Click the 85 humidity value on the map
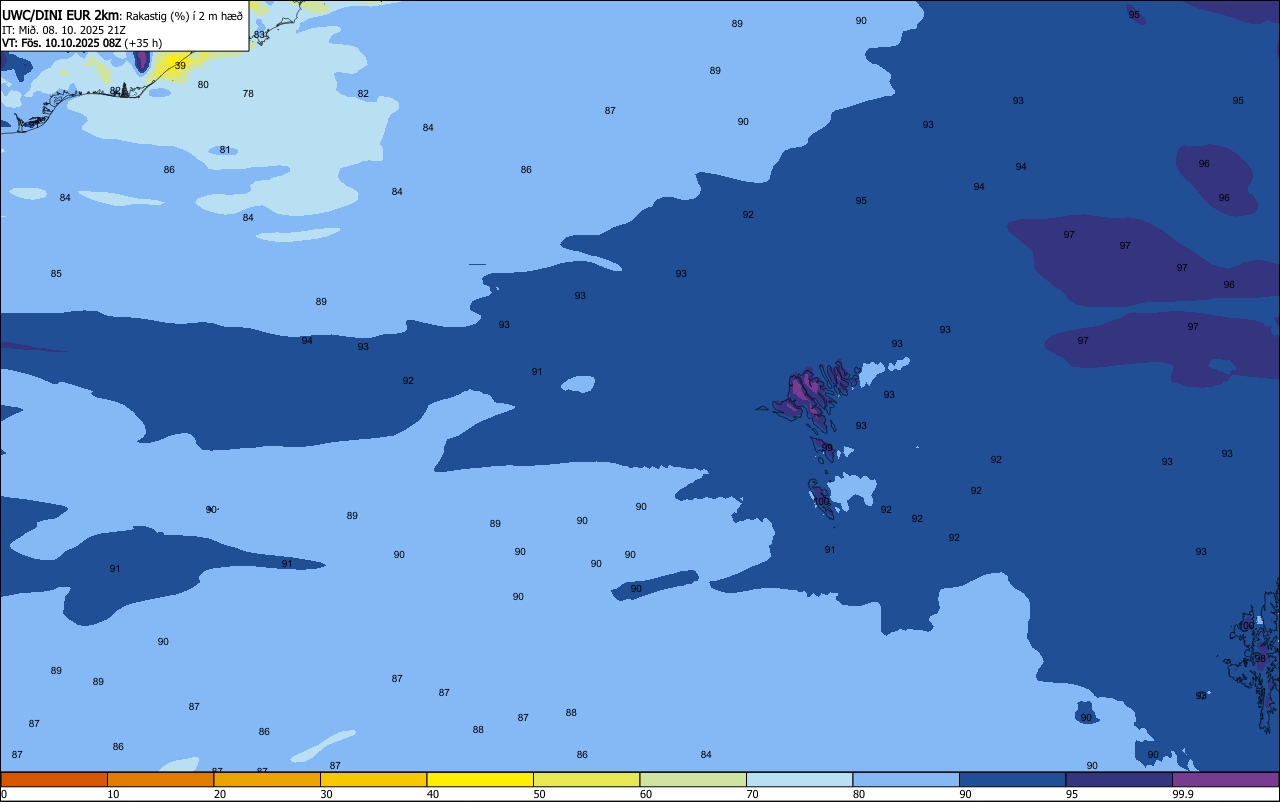Image resolution: width=1280 pixels, height=802 pixels. 56,274
